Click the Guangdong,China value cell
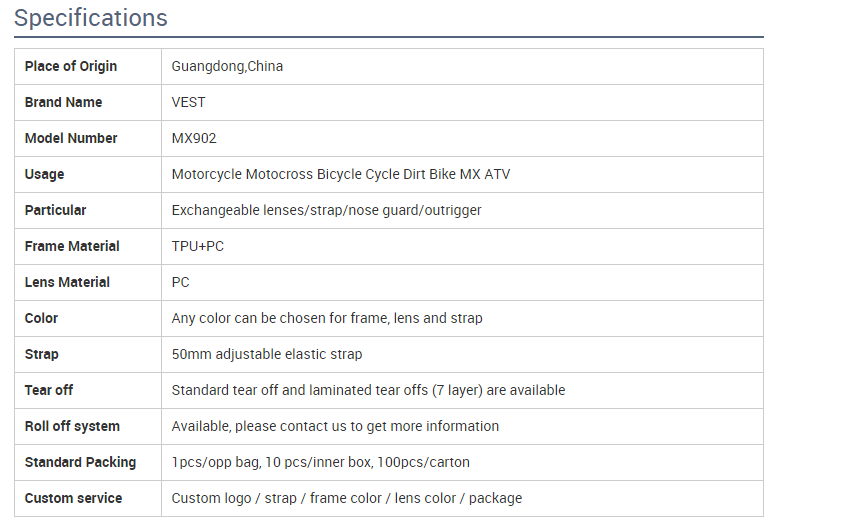Viewport: 853px width, 522px height. point(227,66)
